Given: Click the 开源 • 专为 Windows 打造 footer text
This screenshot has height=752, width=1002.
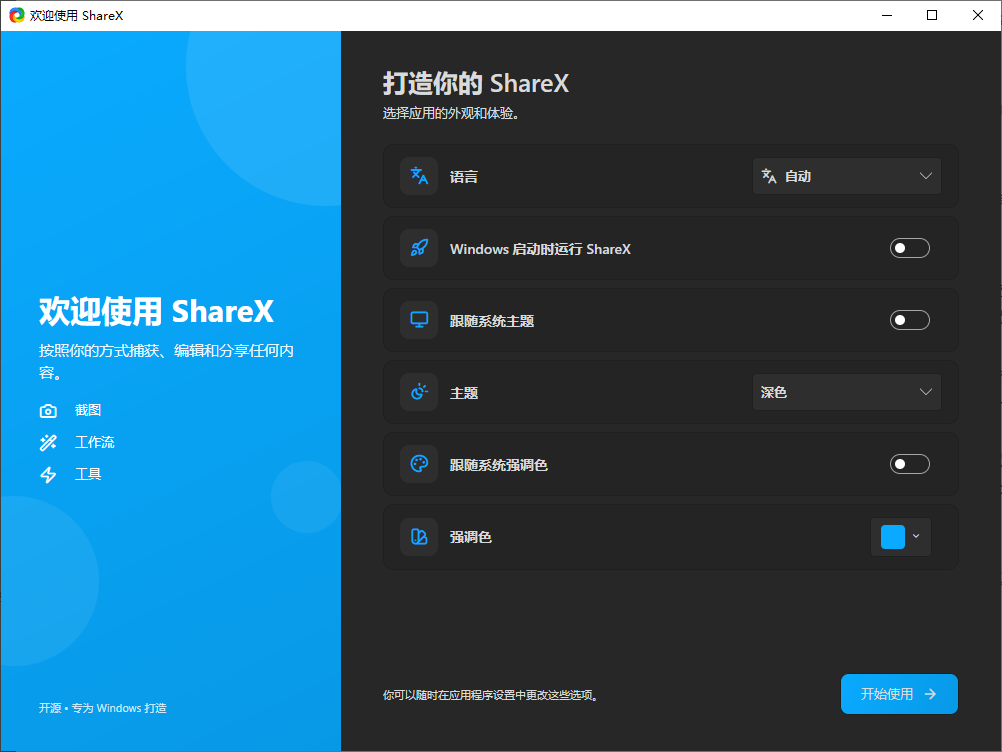Looking at the screenshot, I should pos(103,708).
